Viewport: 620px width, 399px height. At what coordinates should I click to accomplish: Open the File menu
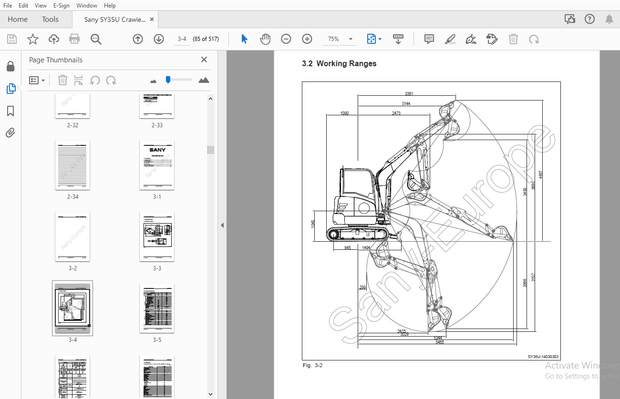coord(8,6)
